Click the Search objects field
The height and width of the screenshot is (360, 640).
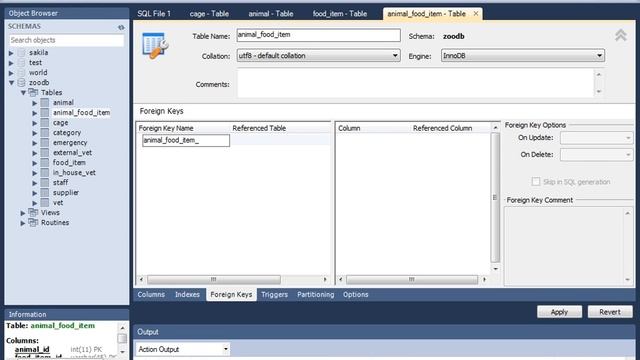point(66,40)
